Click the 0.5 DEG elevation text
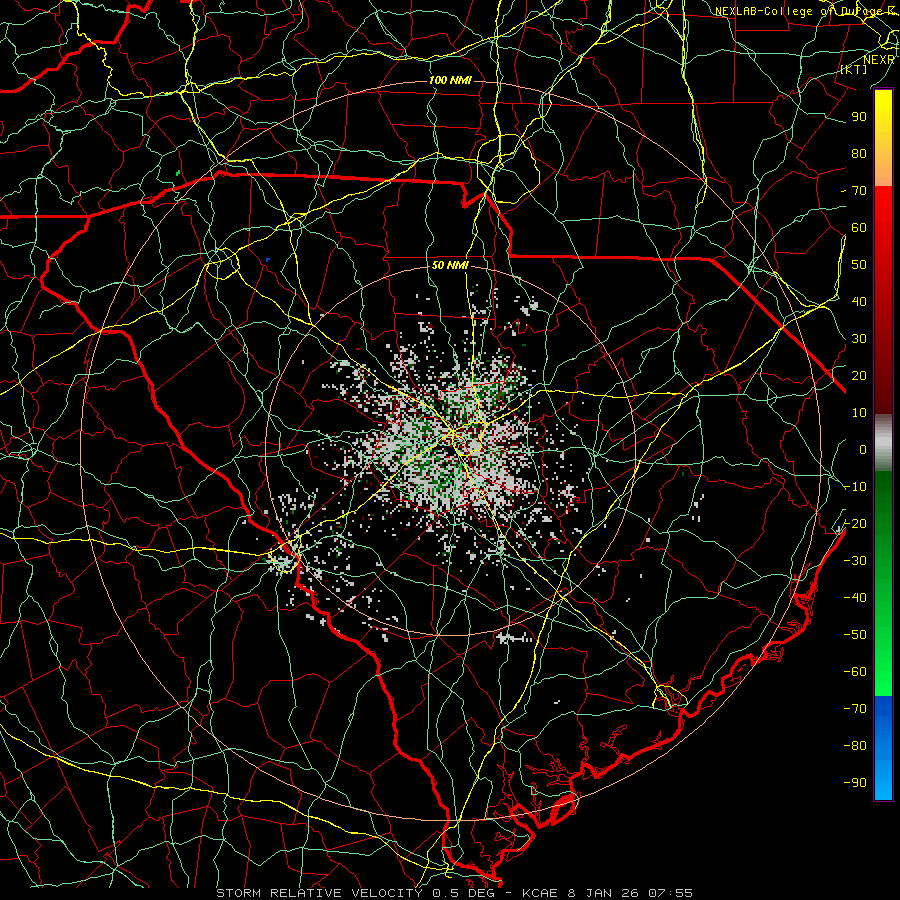 tap(465, 893)
